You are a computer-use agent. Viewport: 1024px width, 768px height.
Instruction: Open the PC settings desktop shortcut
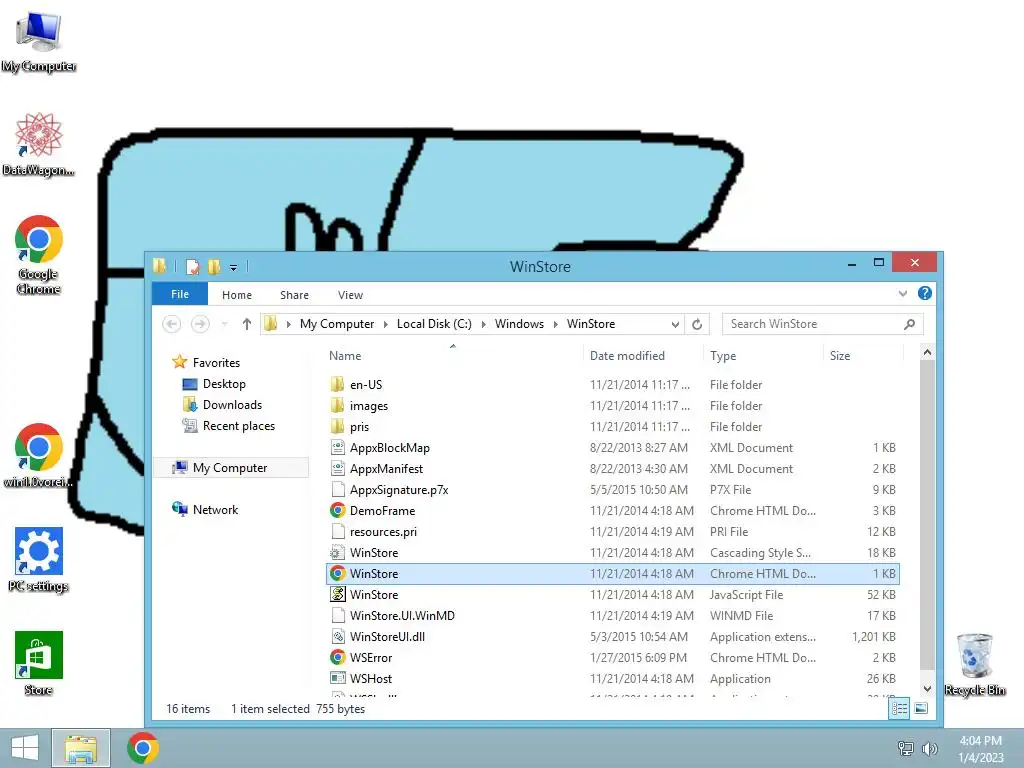39,560
